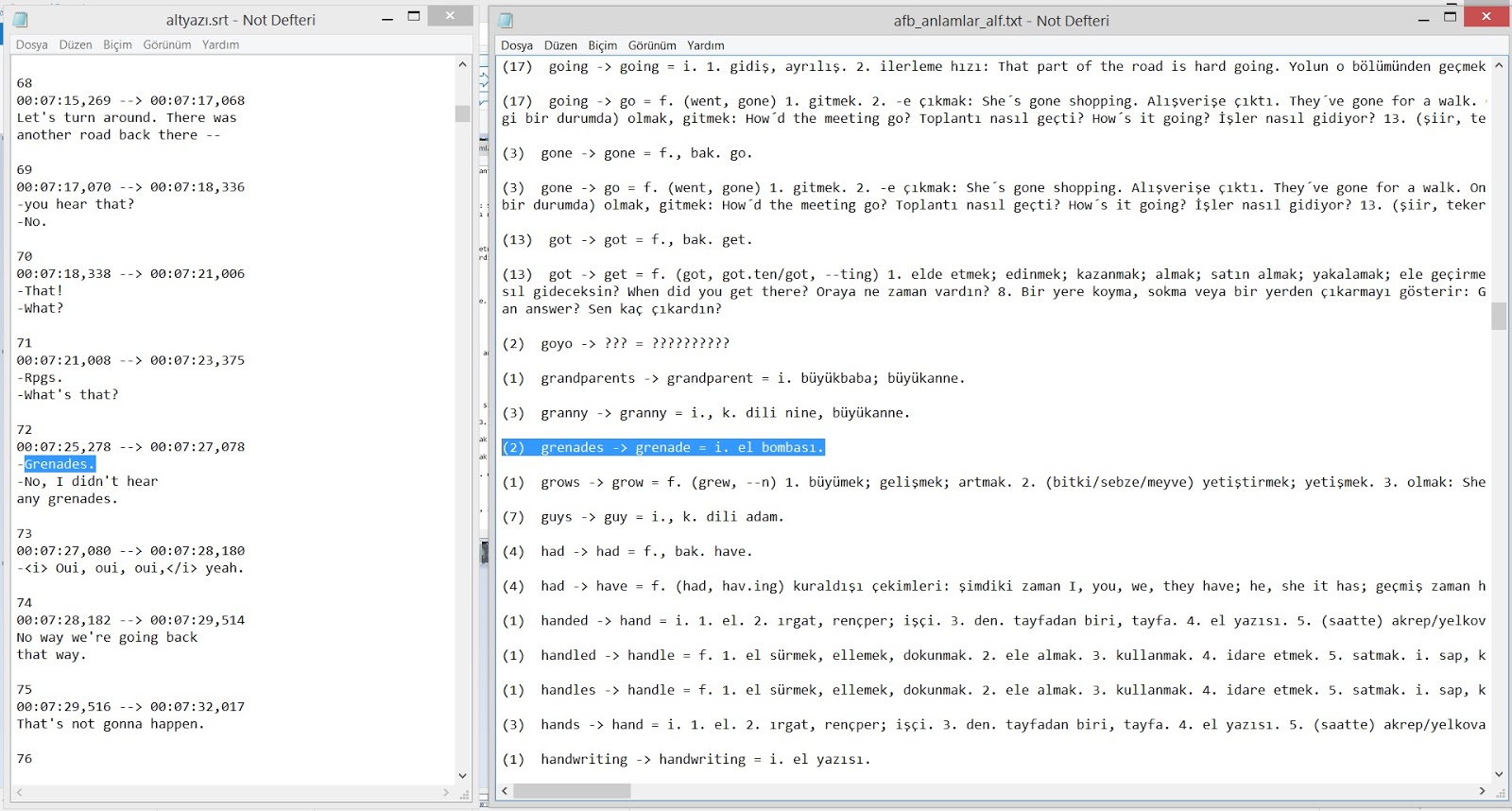Minimize the altyazı.srt Notepad window
The image size is (1512, 811).
(x=387, y=18)
